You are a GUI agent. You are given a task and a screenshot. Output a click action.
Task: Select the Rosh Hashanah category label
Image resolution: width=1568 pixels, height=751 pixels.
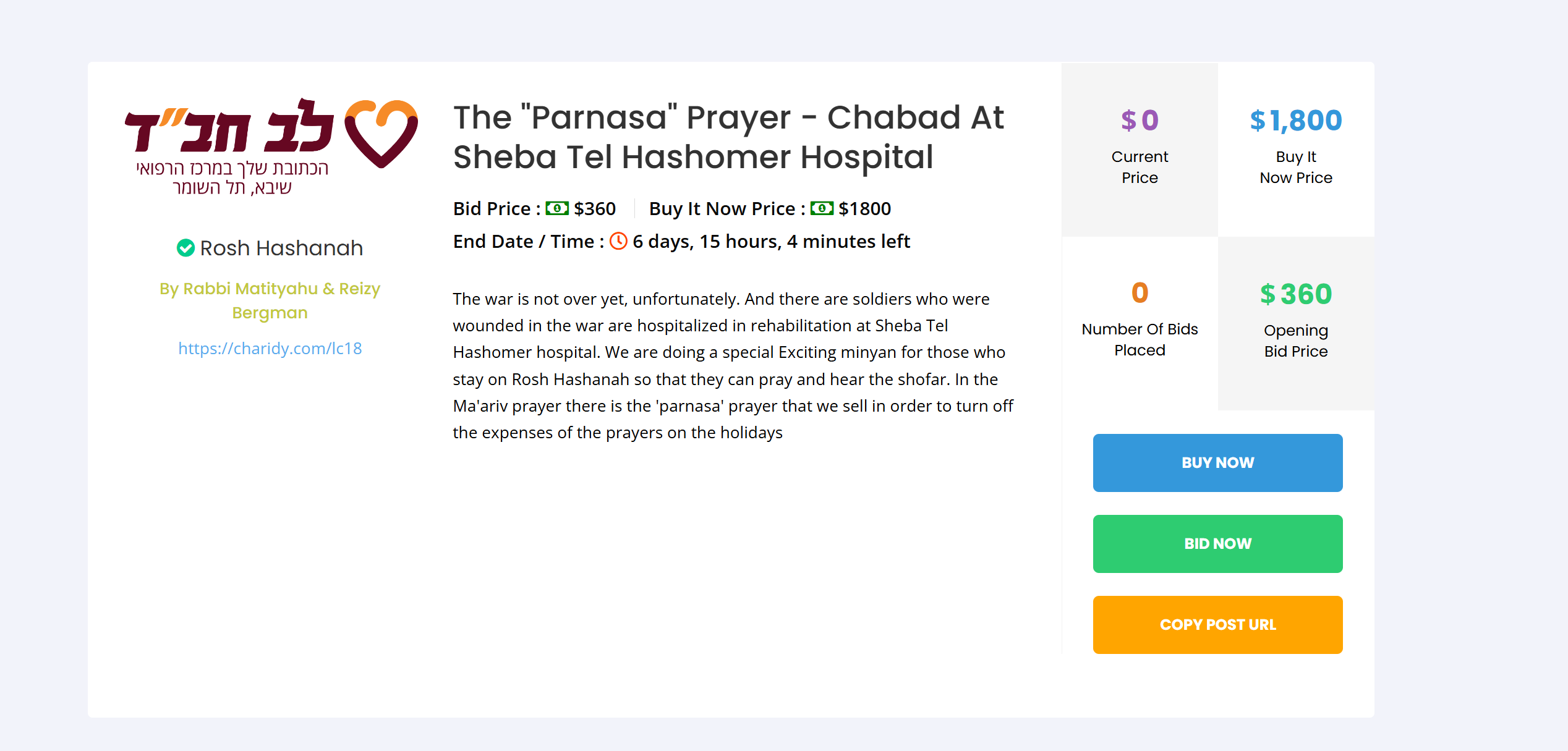tap(281, 248)
